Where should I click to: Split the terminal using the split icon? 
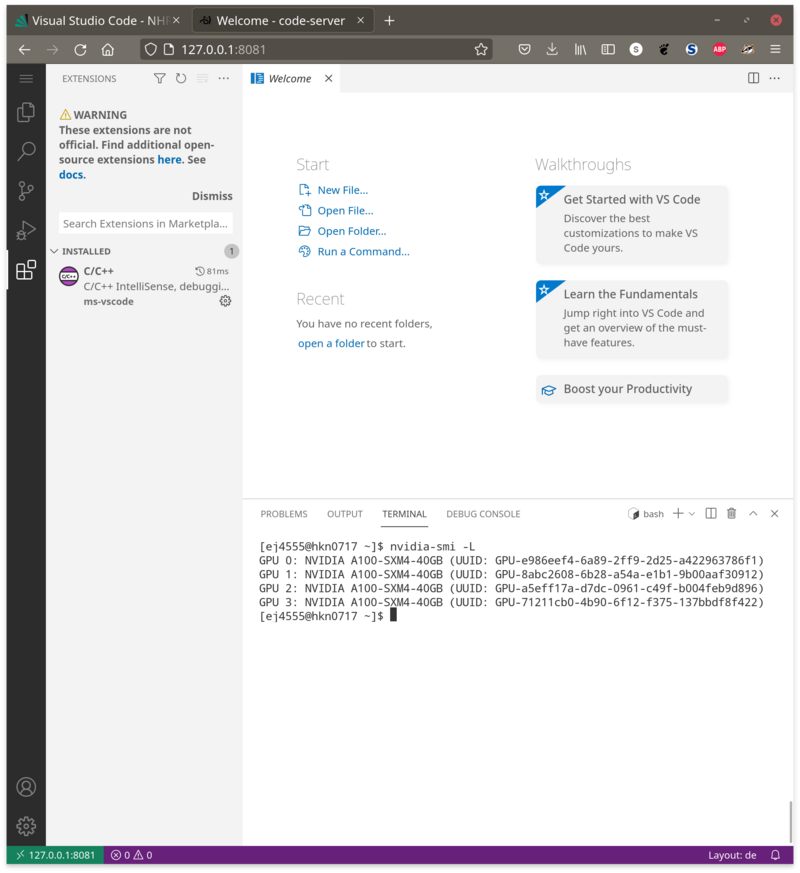[711, 513]
